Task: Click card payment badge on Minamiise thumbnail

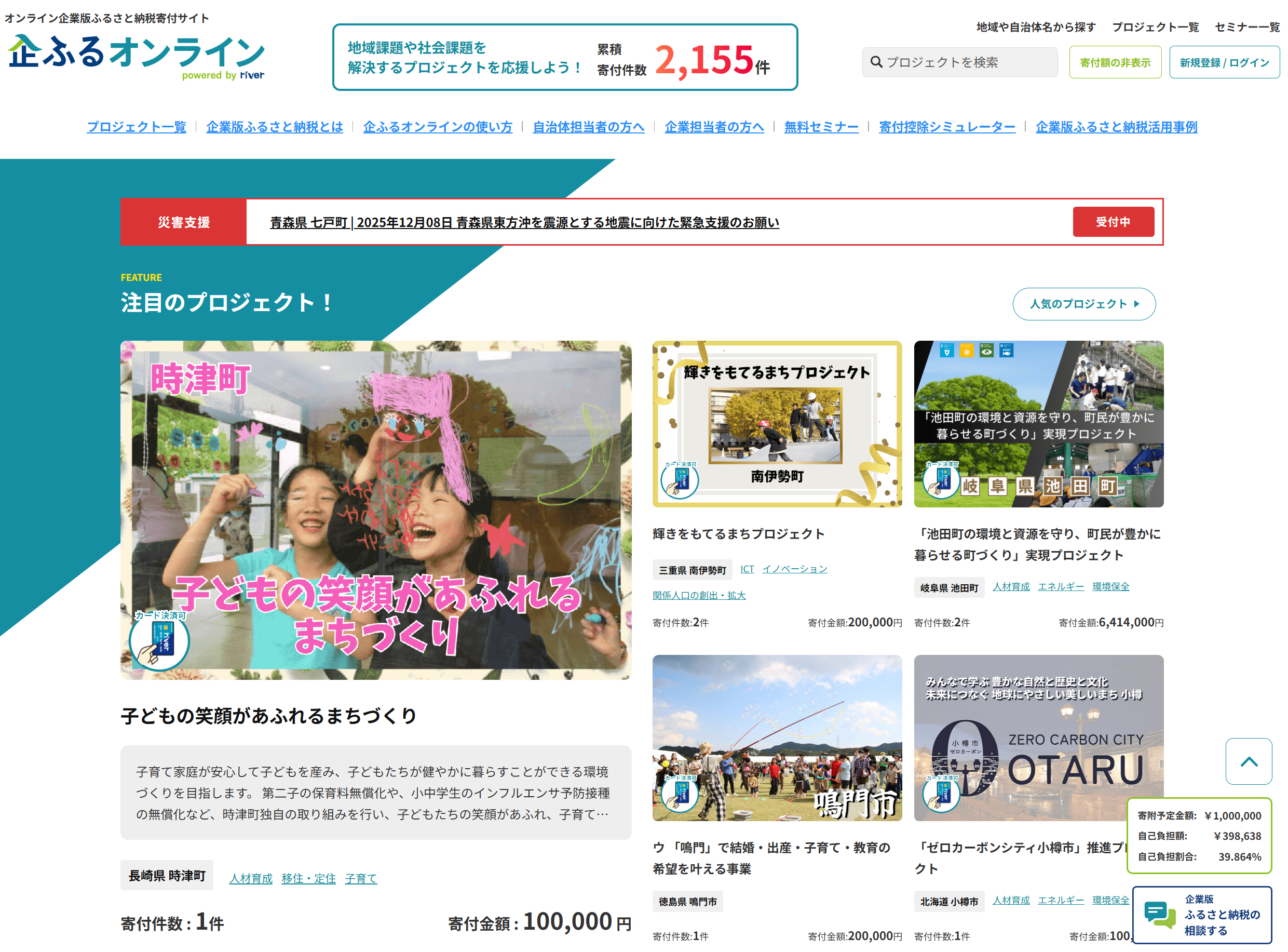Action: click(x=680, y=480)
